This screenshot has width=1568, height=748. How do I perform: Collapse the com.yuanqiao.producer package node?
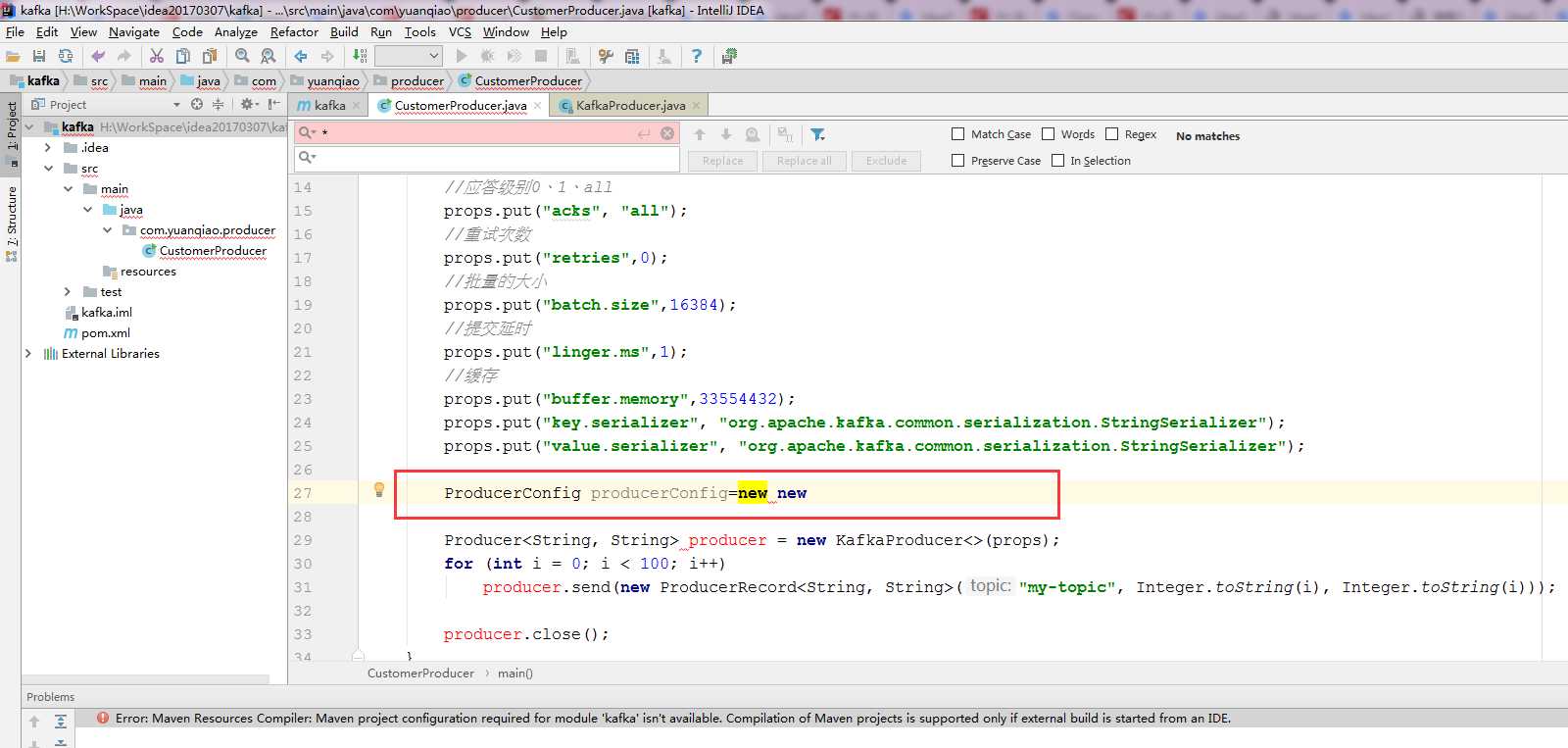[107, 230]
